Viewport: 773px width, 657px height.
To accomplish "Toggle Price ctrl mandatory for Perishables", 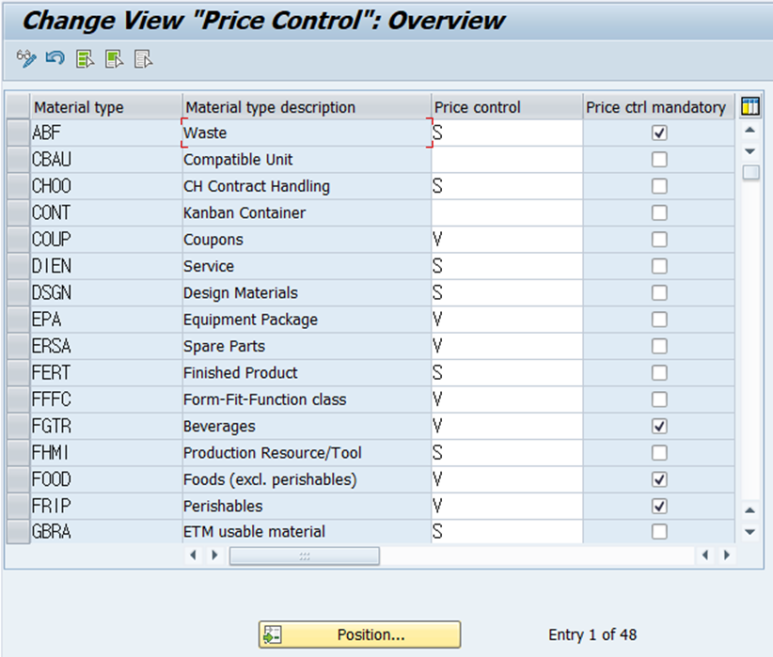I will click(659, 506).
